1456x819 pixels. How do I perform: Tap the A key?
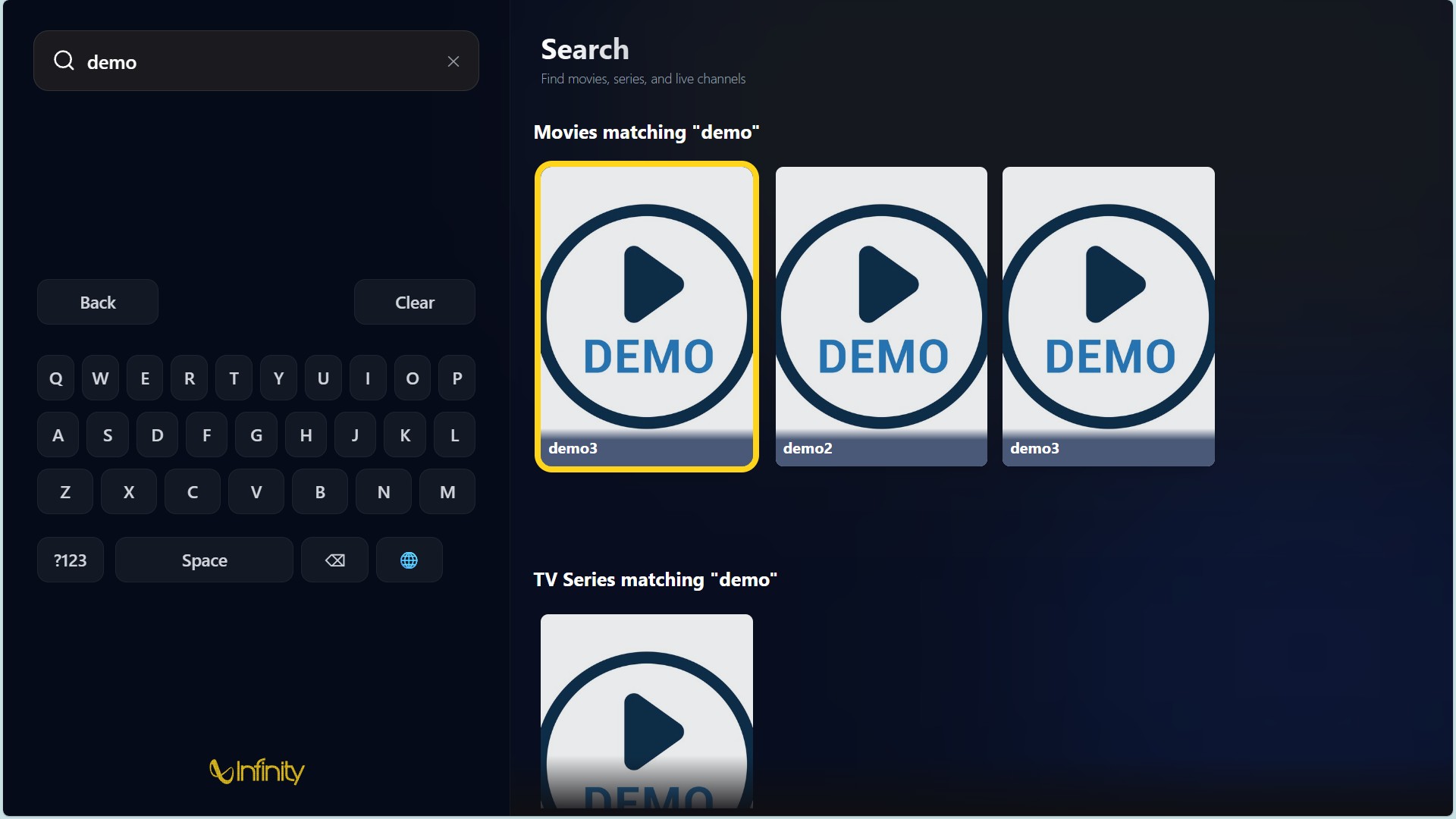tap(58, 435)
